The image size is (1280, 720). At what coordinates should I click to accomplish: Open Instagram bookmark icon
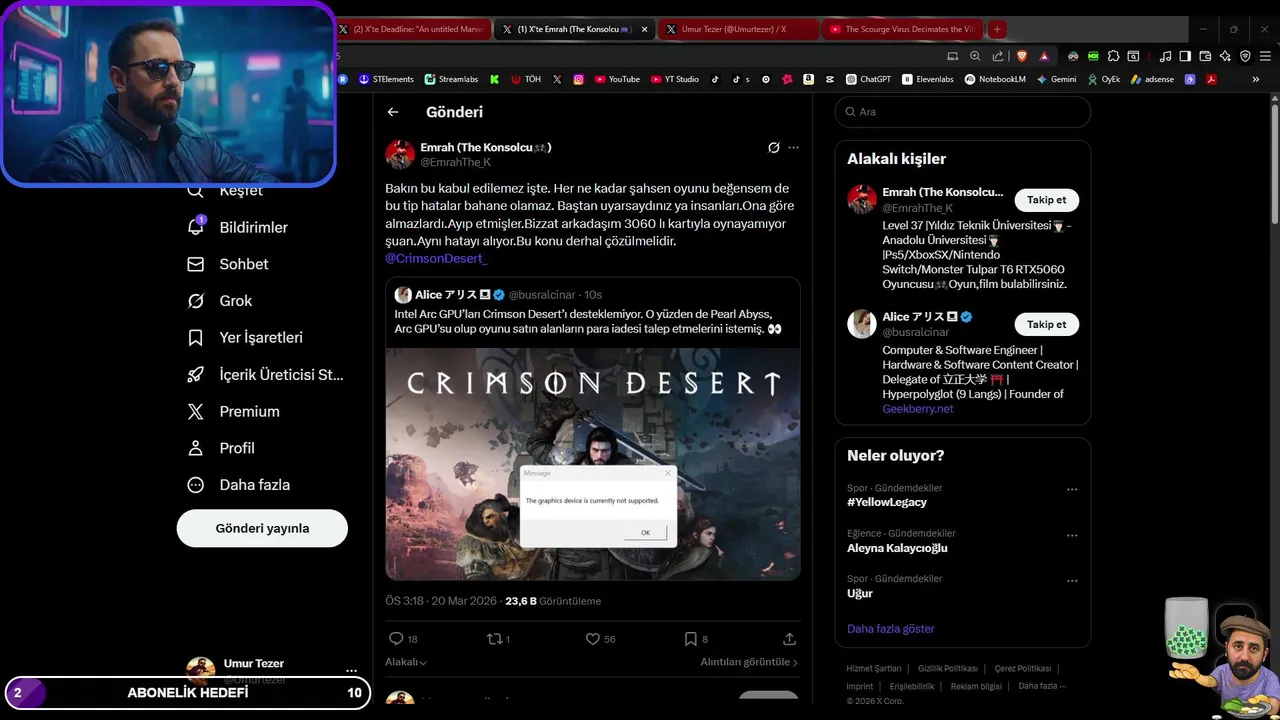point(578,79)
